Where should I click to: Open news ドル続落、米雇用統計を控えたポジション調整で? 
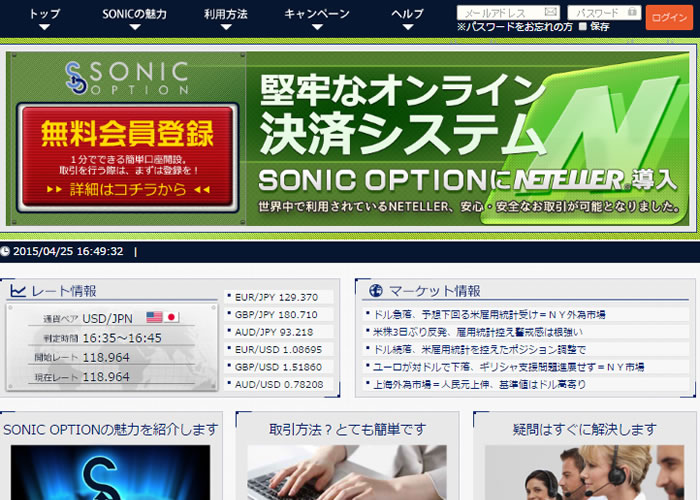coord(479,350)
